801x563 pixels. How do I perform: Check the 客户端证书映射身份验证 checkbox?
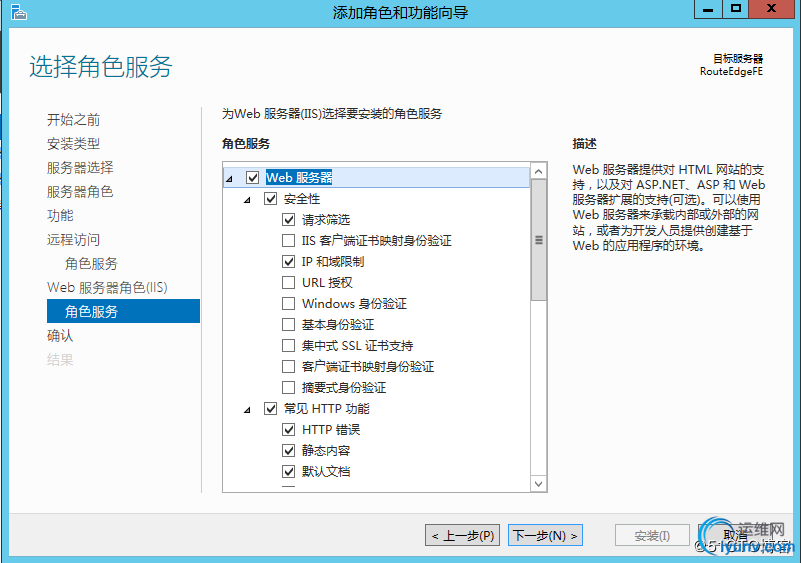point(288,366)
